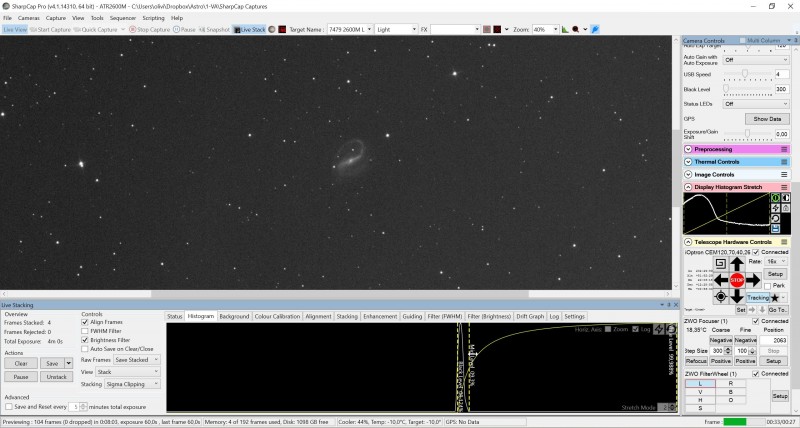This screenshot has width=800, height=428.
Task: Slew the mount up with the up arrow
Action: (x=737, y=264)
